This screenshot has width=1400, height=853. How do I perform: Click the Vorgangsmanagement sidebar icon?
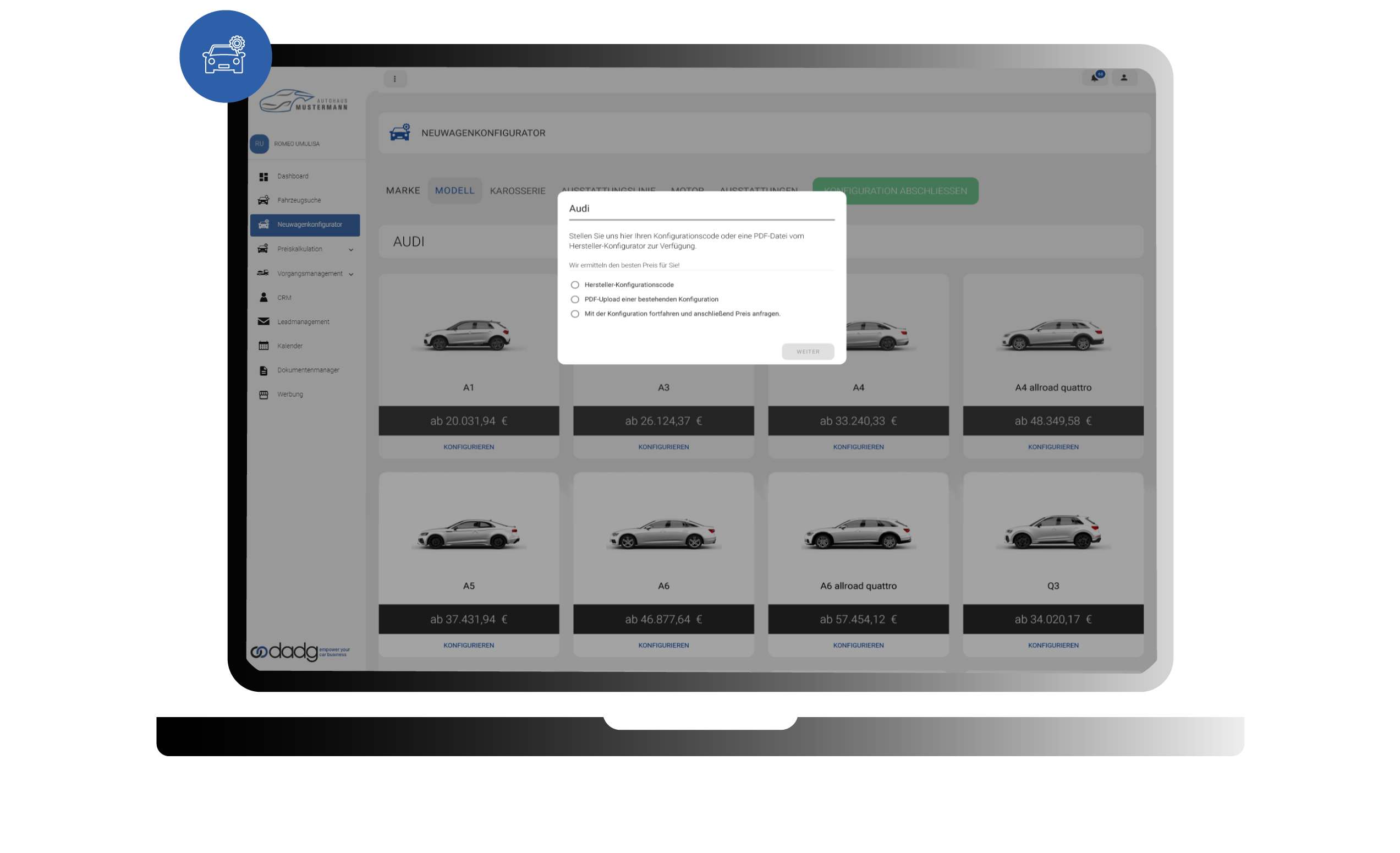(263, 274)
